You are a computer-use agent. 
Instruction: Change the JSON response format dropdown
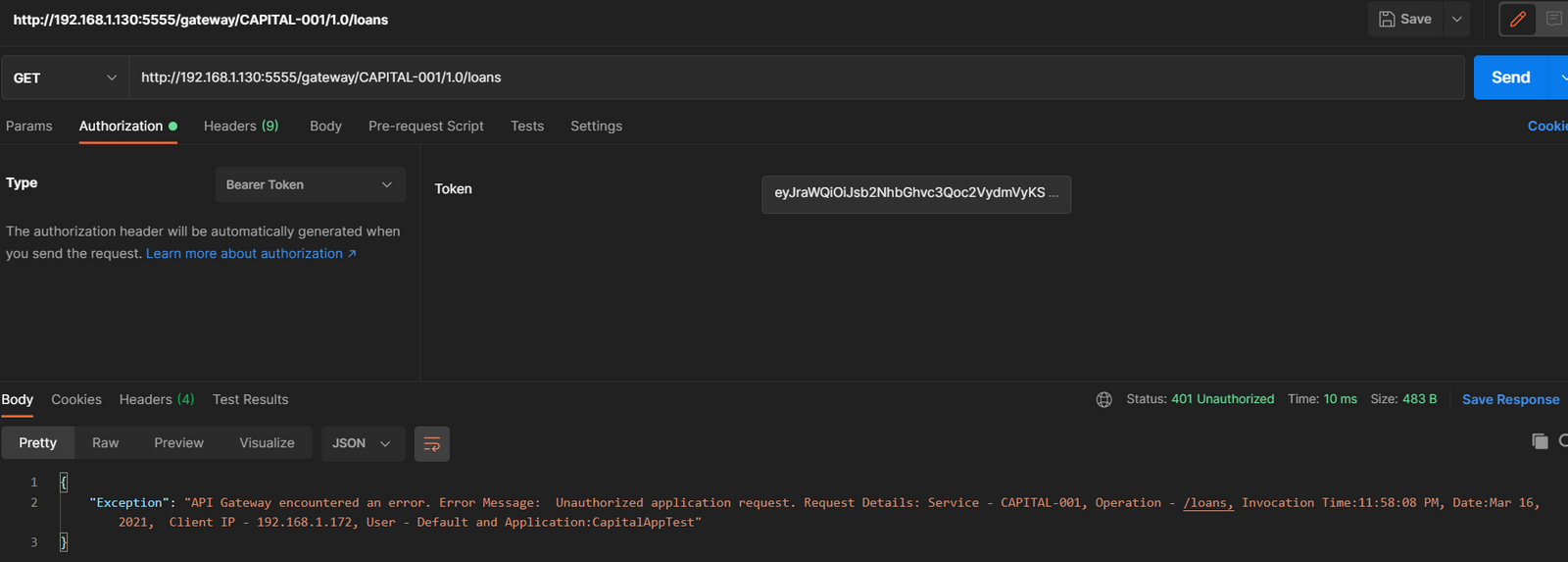tap(361, 443)
